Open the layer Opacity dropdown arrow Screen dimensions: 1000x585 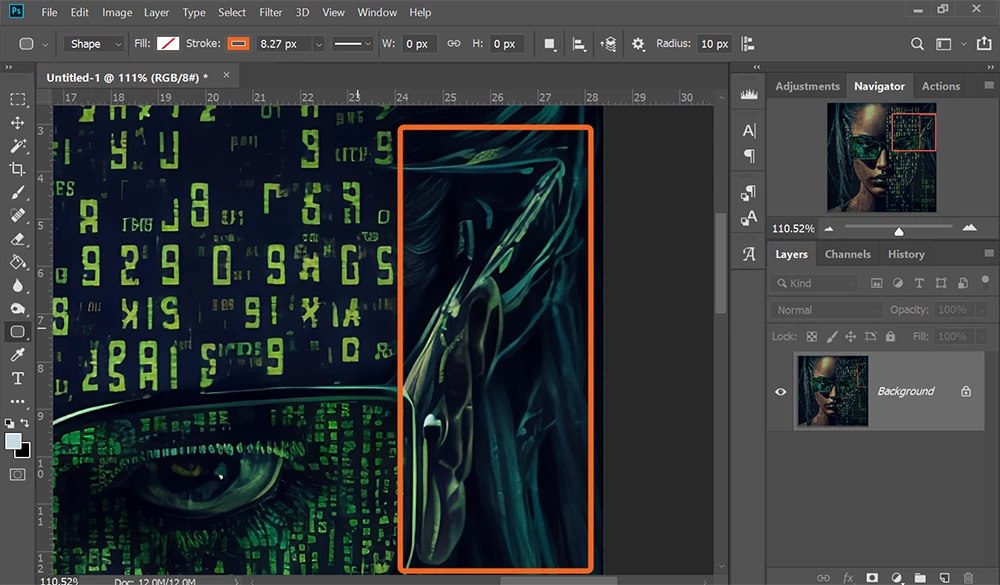click(981, 310)
